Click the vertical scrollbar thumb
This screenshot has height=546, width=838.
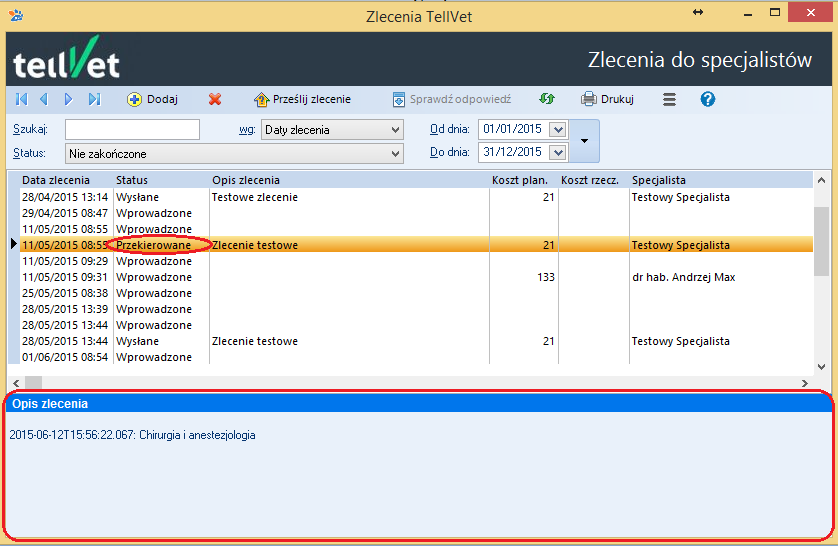pyautogui.click(x=821, y=241)
